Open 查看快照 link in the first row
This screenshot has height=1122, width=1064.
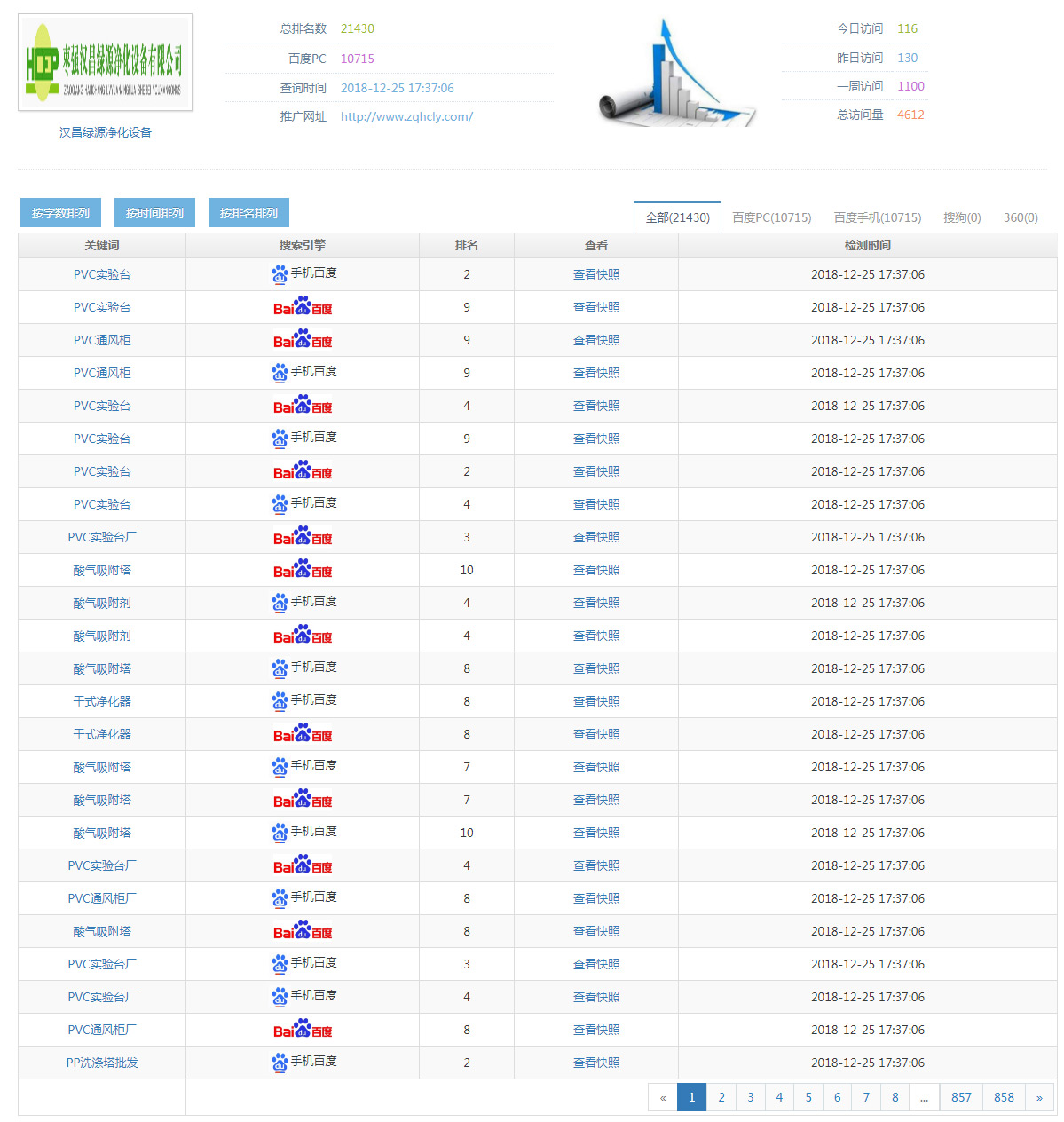pos(596,274)
